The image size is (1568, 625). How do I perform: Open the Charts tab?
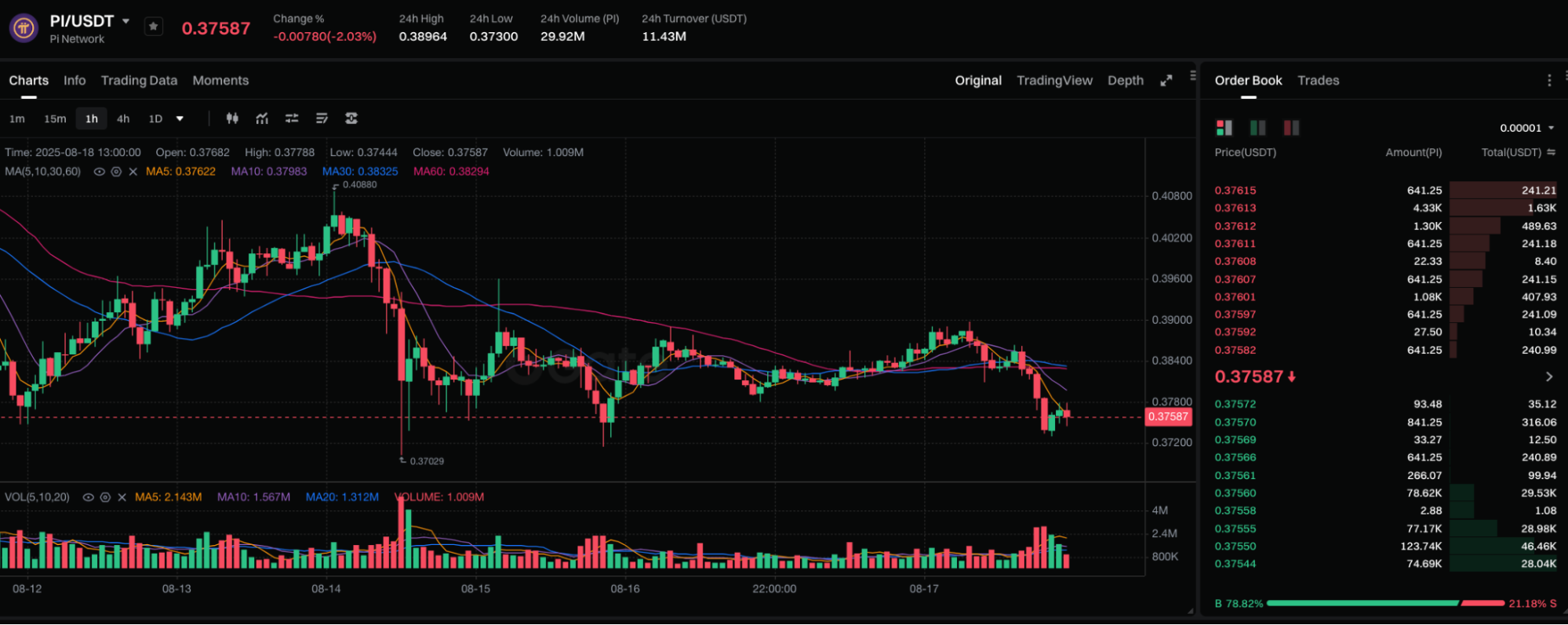(x=28, y=81)
